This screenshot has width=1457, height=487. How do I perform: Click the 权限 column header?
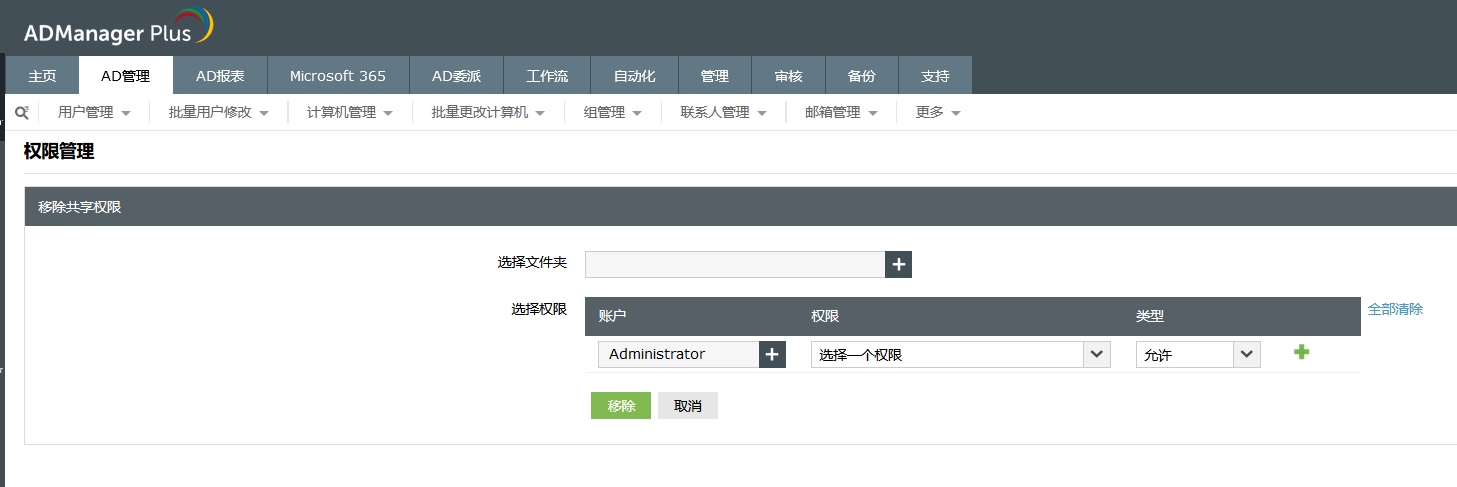825,316
